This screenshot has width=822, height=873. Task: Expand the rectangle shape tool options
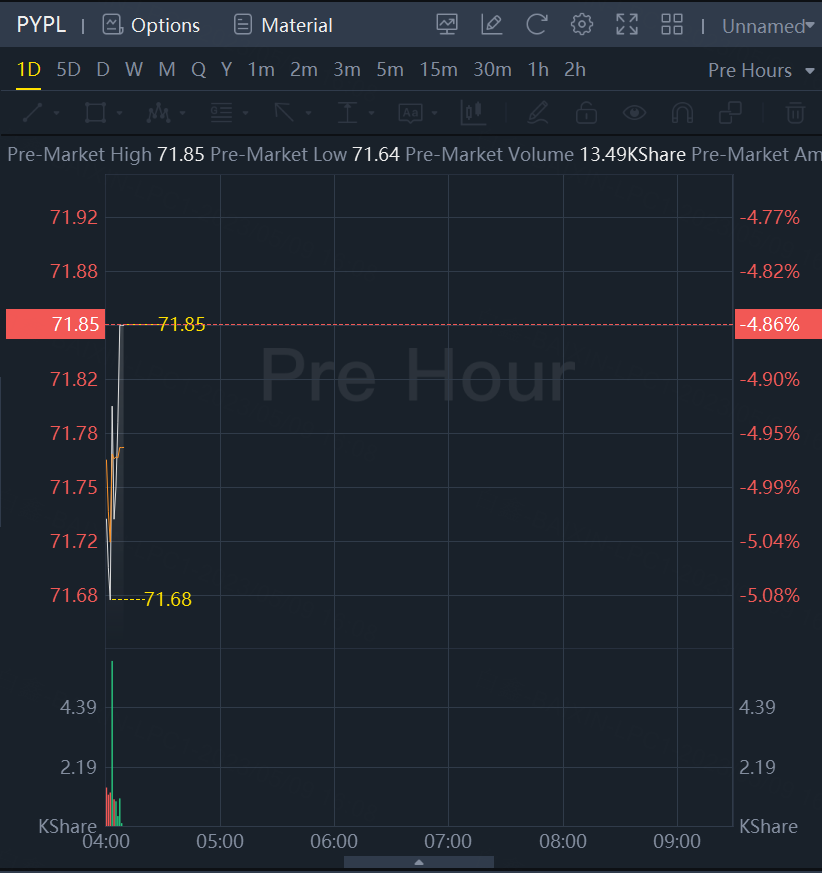pos(121,113)
